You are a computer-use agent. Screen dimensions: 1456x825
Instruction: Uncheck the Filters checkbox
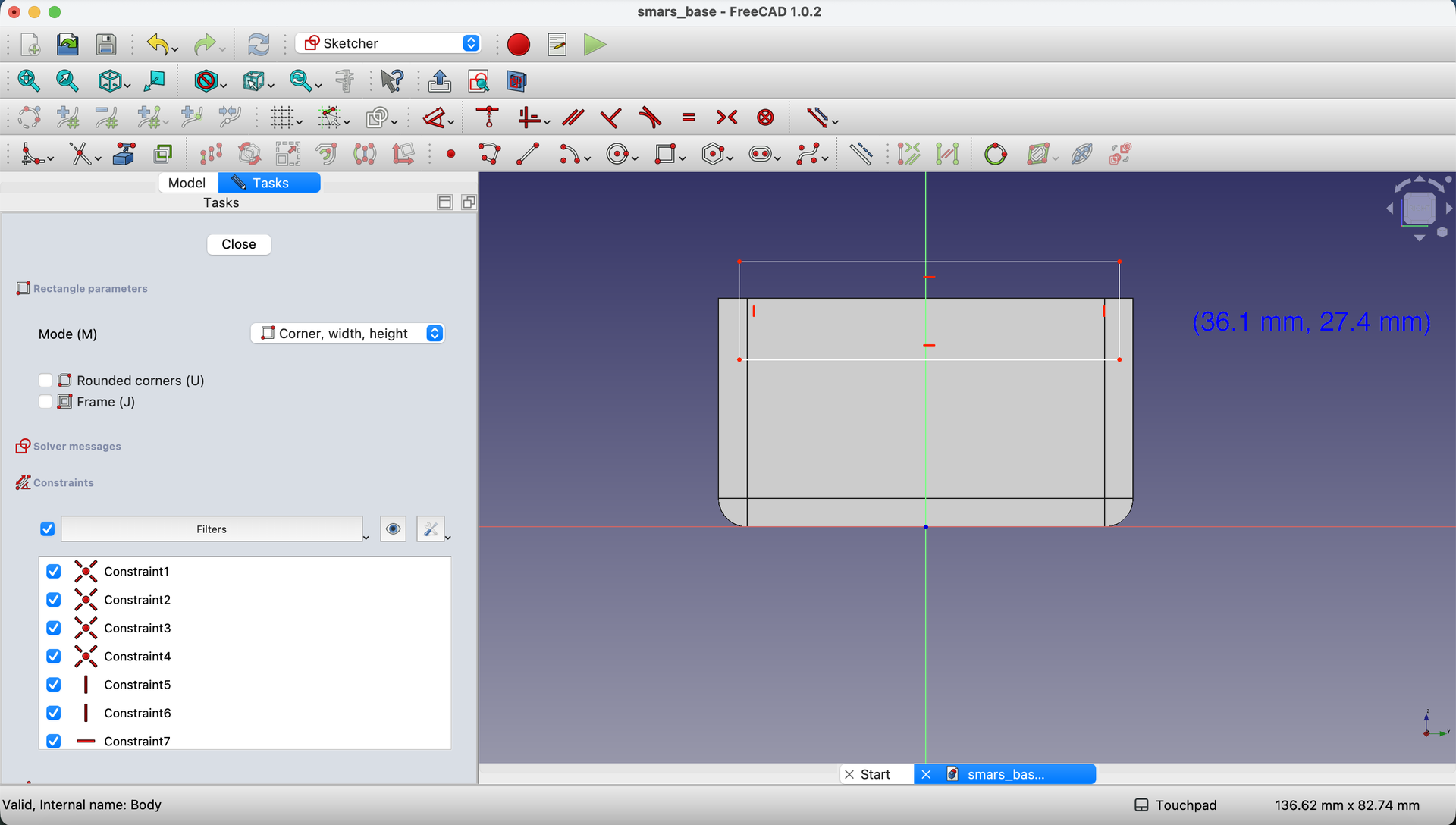[47, 529]
